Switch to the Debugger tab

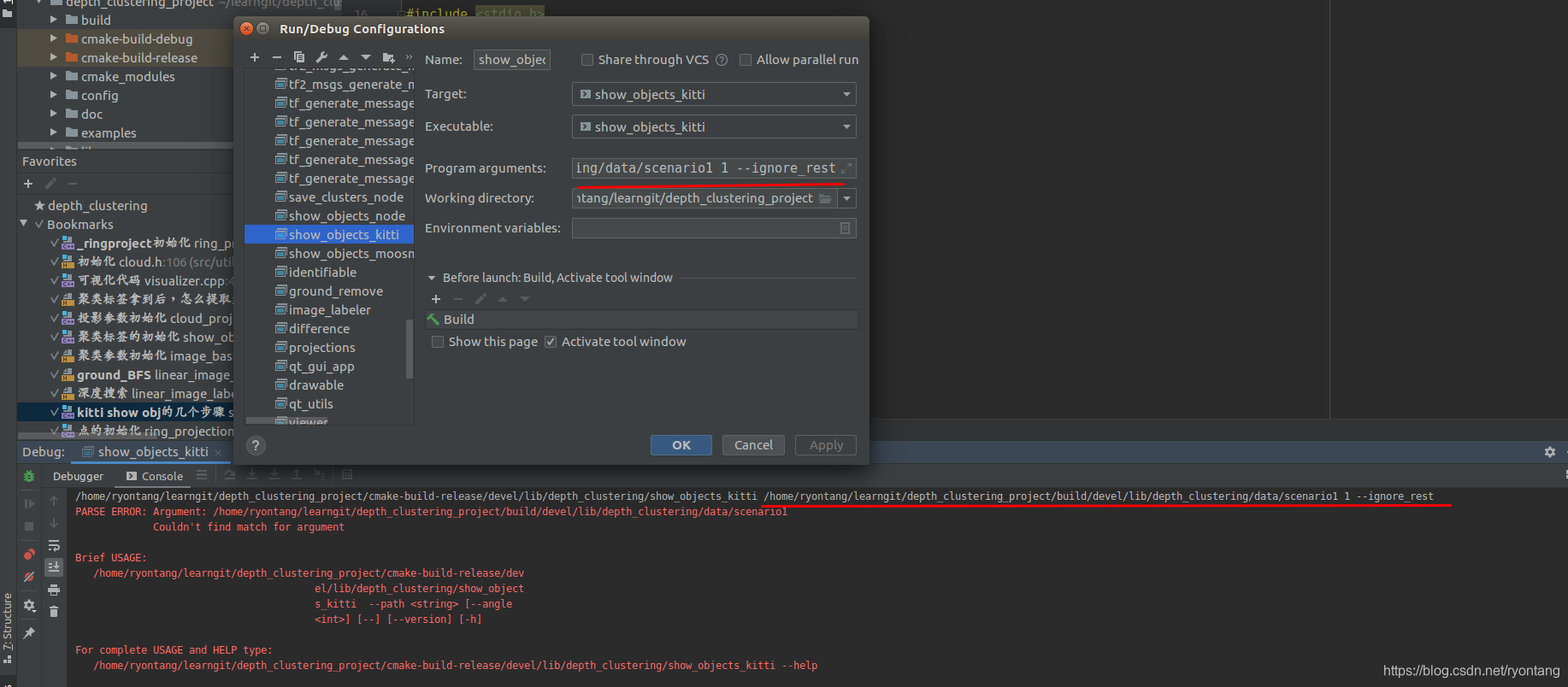click(78, 476)
